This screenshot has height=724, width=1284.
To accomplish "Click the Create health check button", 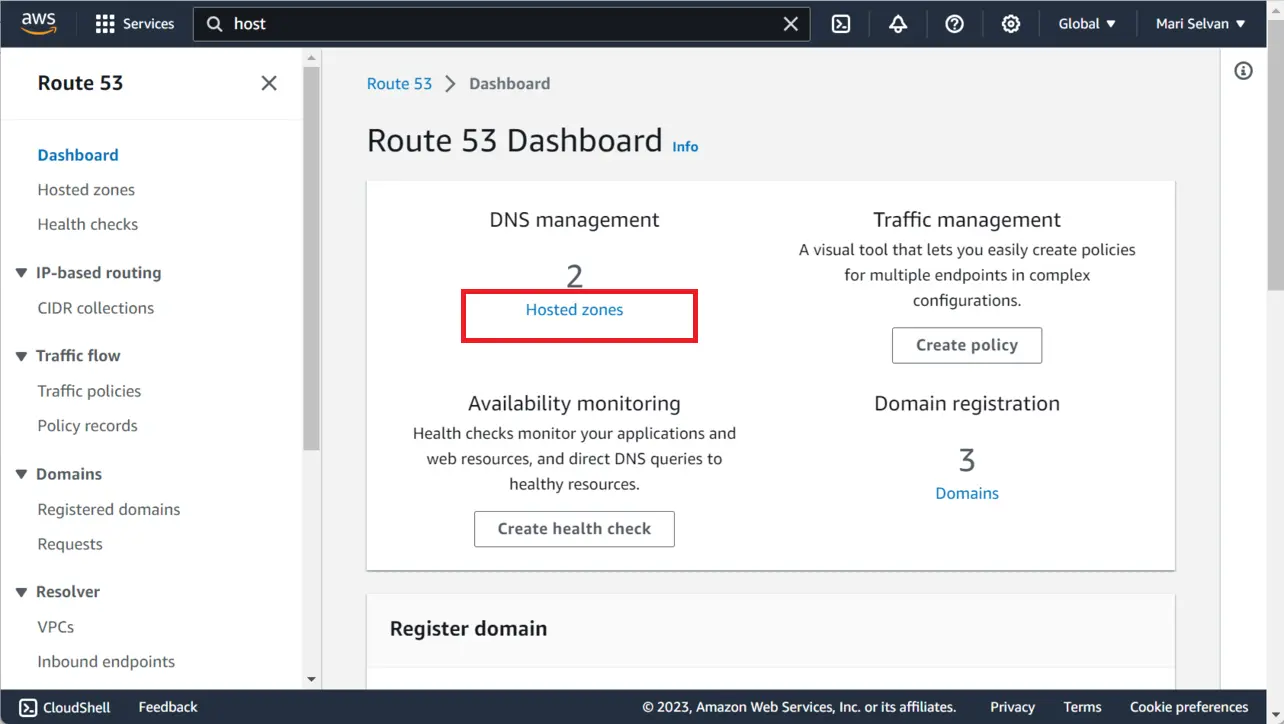I will pos(574,529).
